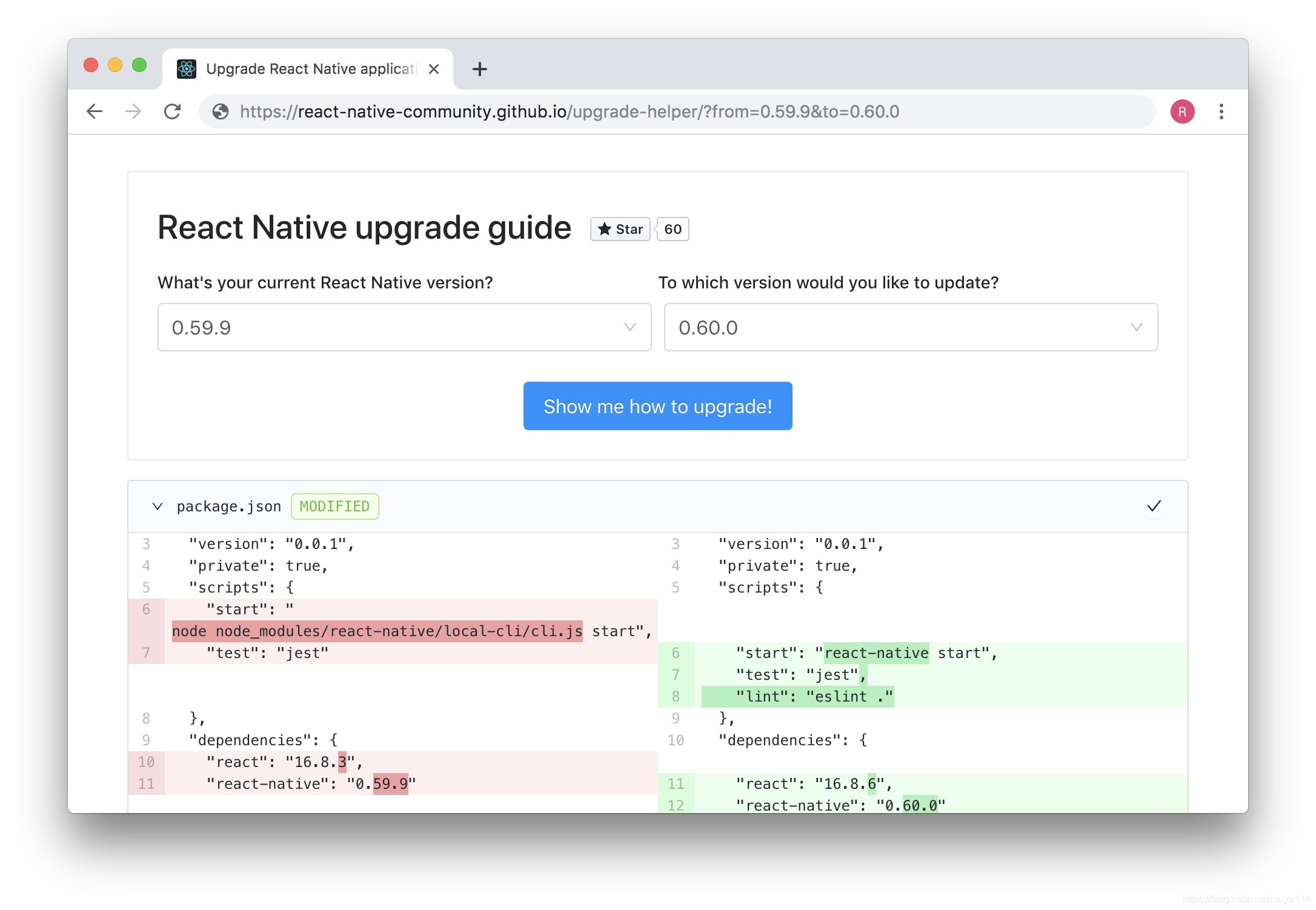The image size is (1316, 910).
Task: Click the green MODIFIED tag
Action: 334,506
